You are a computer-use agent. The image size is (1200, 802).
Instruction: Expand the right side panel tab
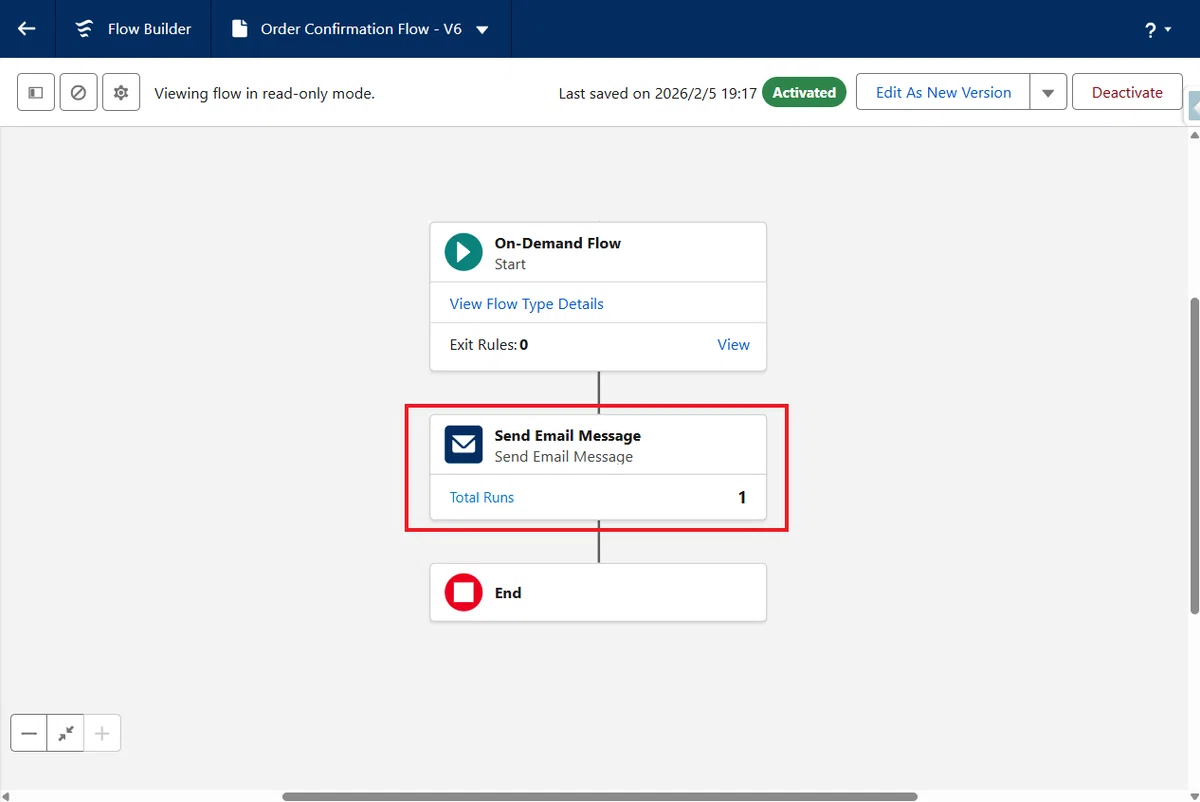pos(1193,106)
